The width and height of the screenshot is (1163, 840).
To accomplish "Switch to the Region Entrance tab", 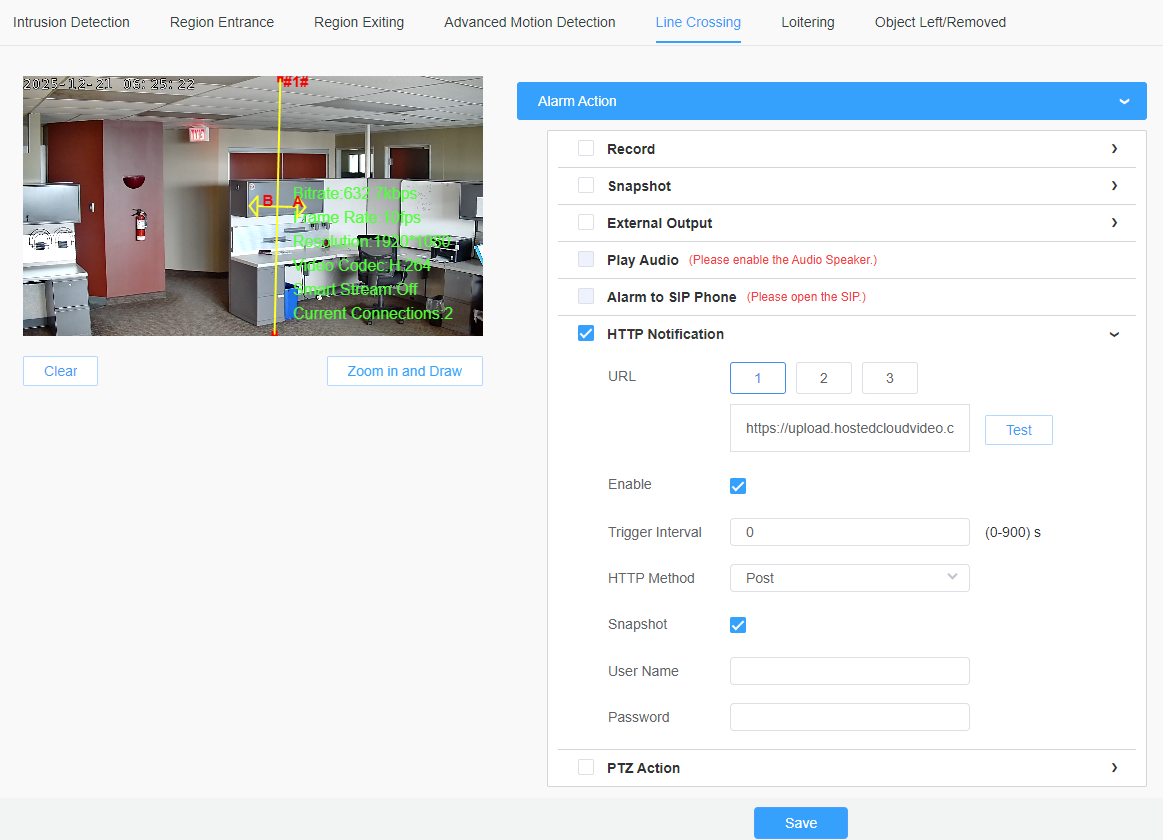I will click(x=222, y=22).
